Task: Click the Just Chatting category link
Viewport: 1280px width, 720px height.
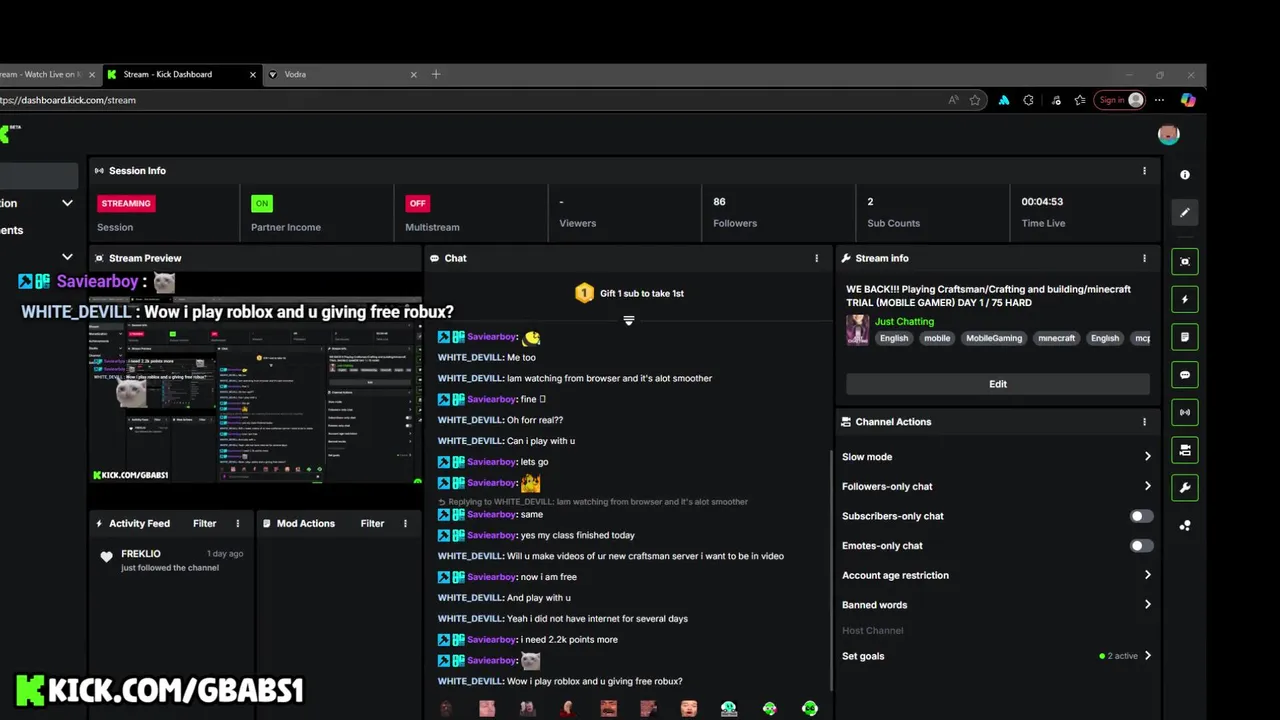Action: pos(904,322)
